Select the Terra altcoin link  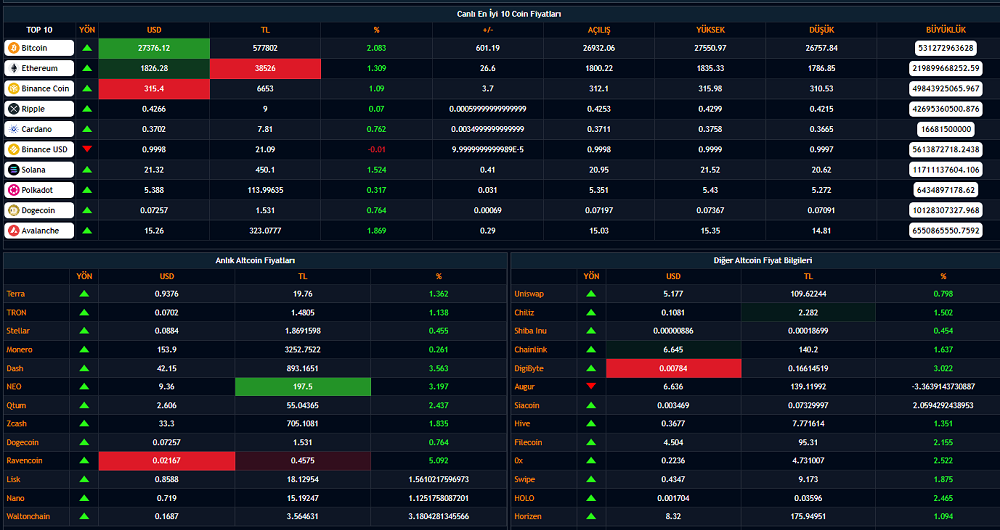pyautogui.click(x=16, y=294)
